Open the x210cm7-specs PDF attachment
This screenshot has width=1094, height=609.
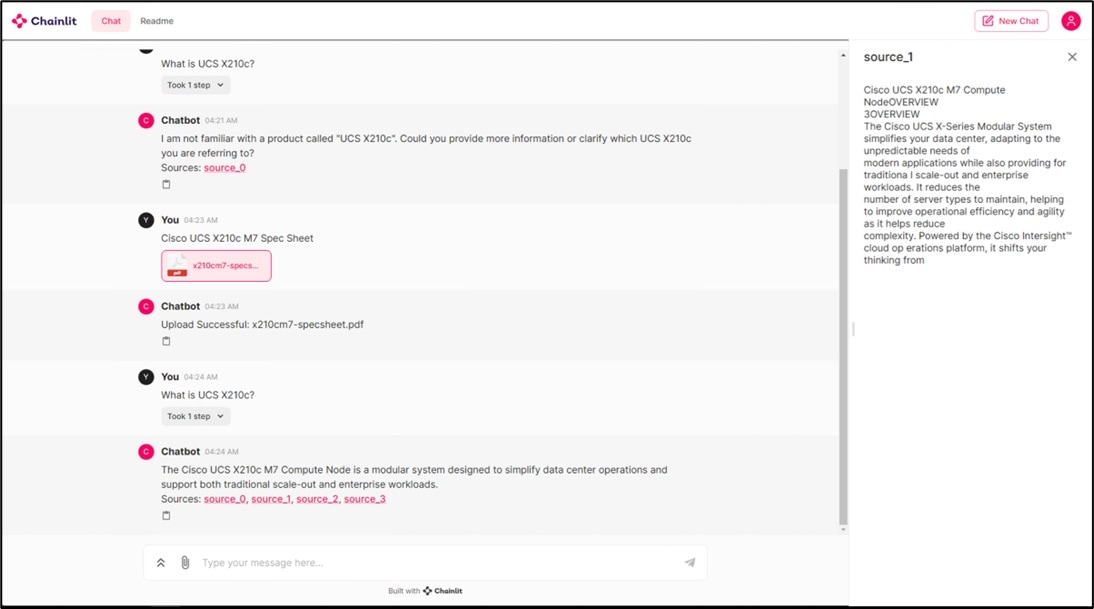[216, 266]
